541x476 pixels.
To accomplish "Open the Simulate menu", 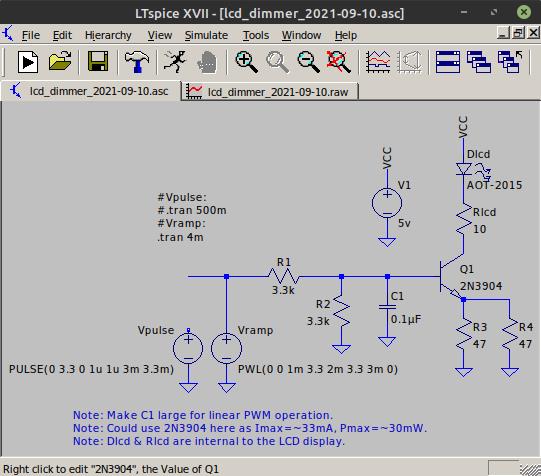I will click(206, 35).
